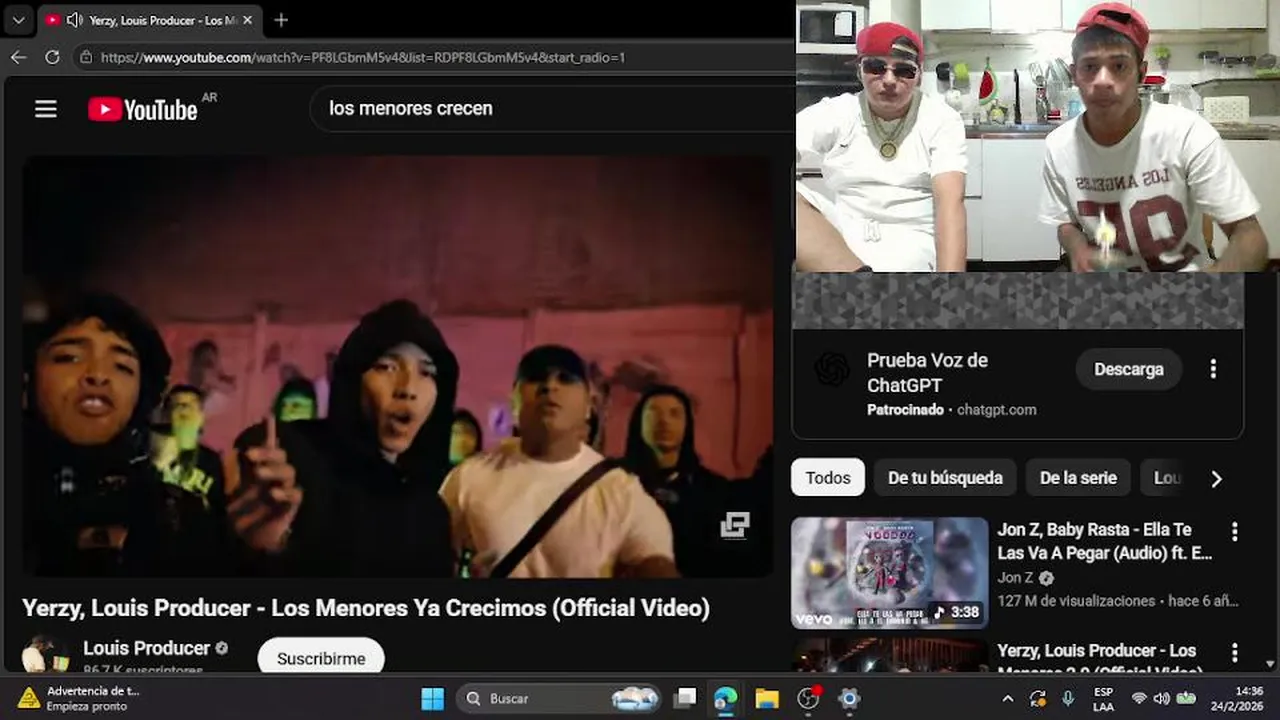
Task: Open options for the Los Menores 2.0 video
Action: 1234,653
